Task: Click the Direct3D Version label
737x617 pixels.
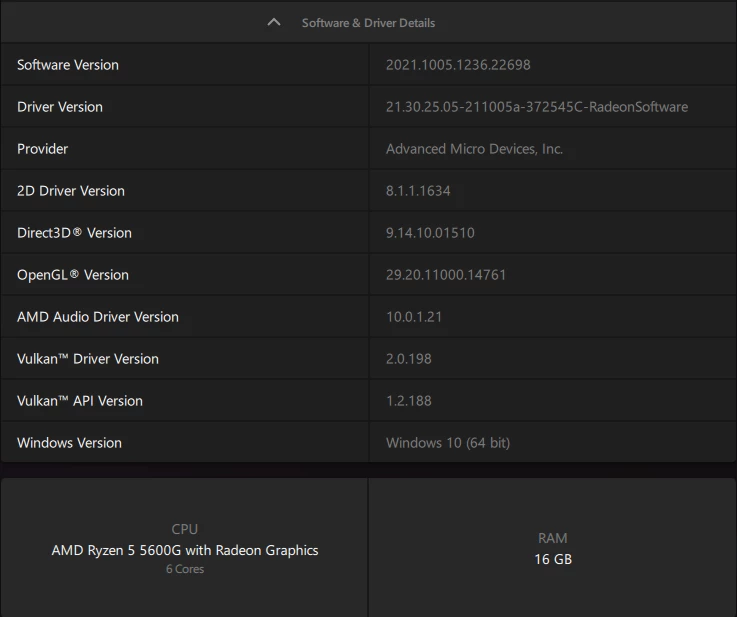Action: click(x=74, y=233)
